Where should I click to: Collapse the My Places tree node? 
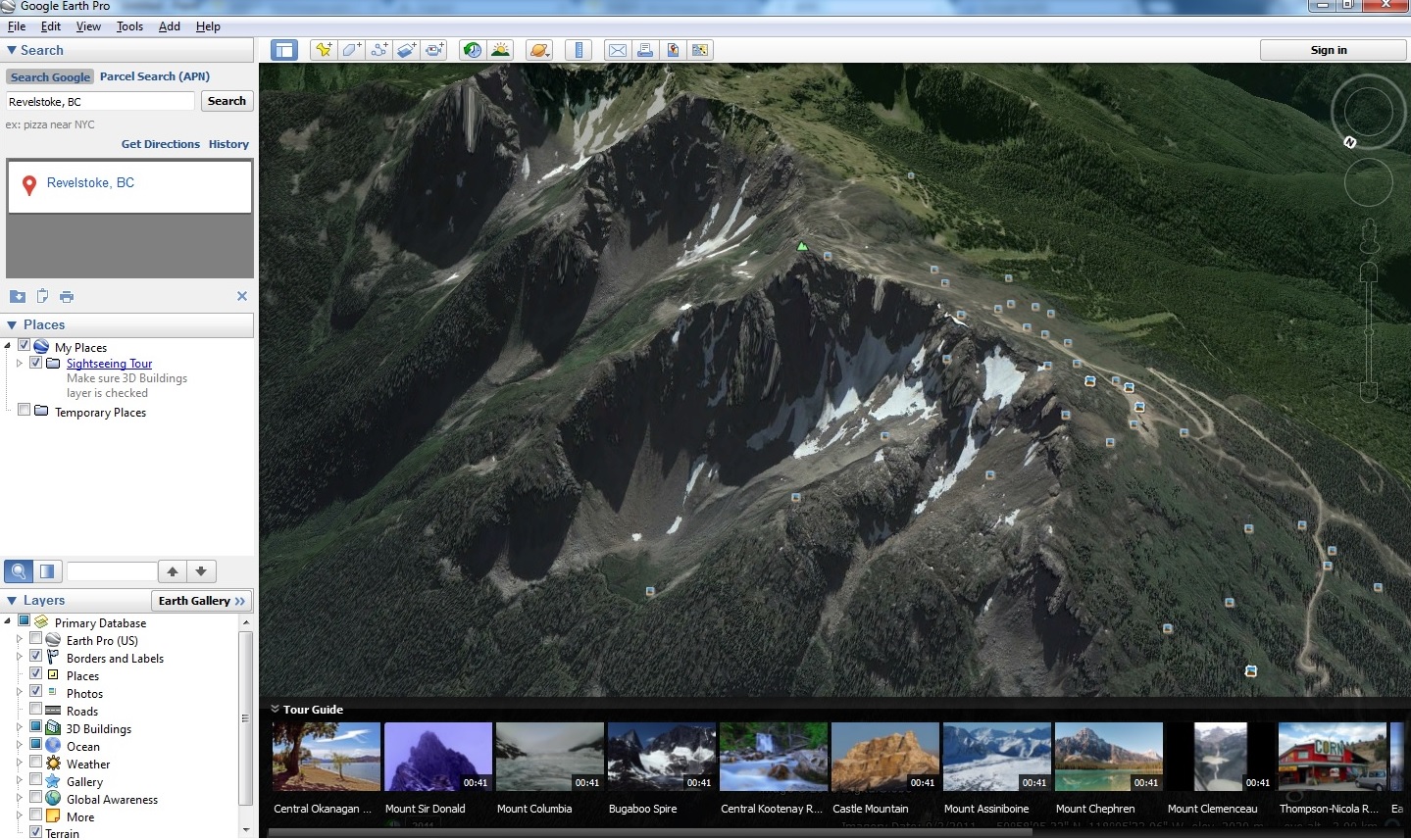pos(8,346)
